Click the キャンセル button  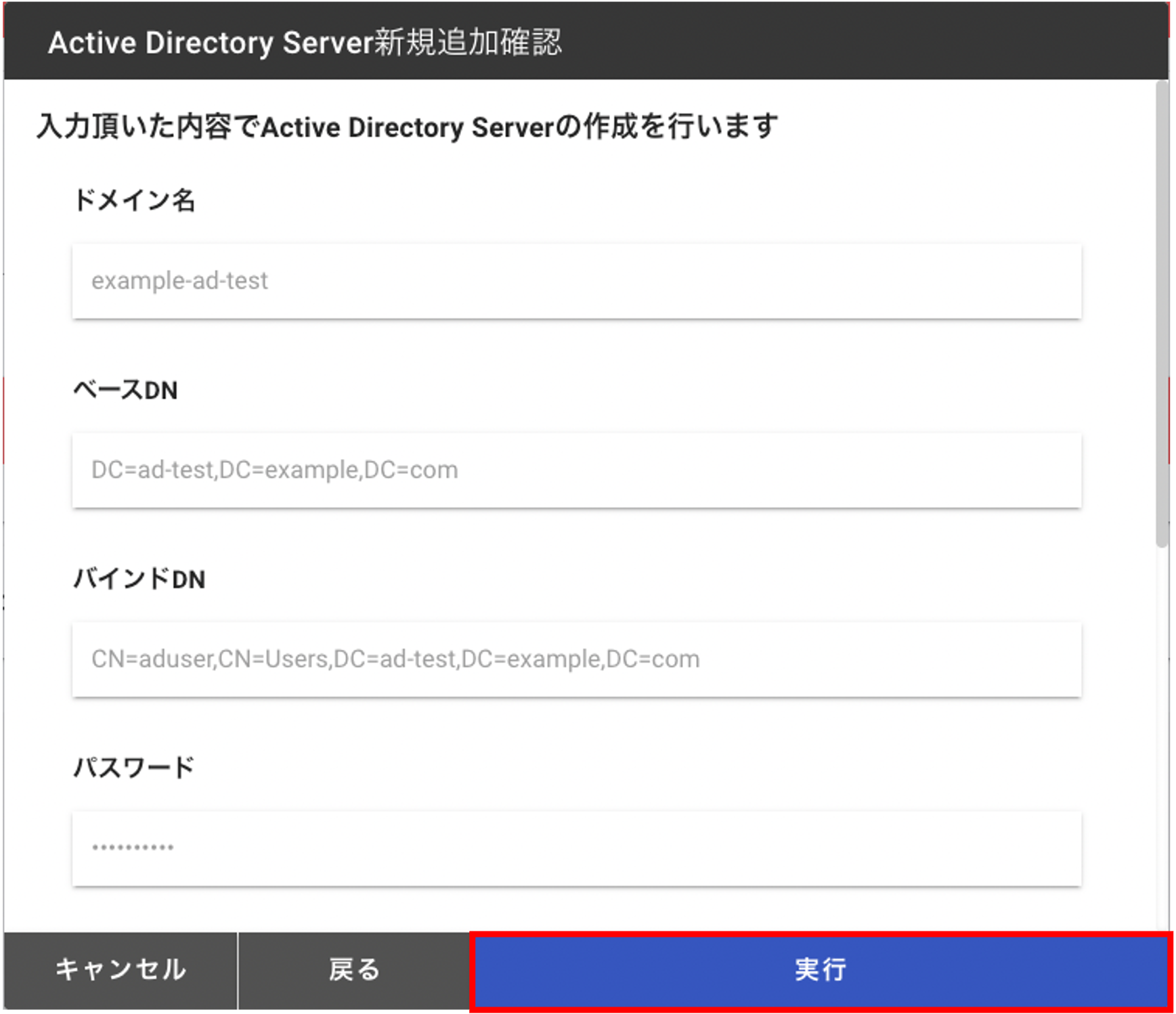click(121, 971)
